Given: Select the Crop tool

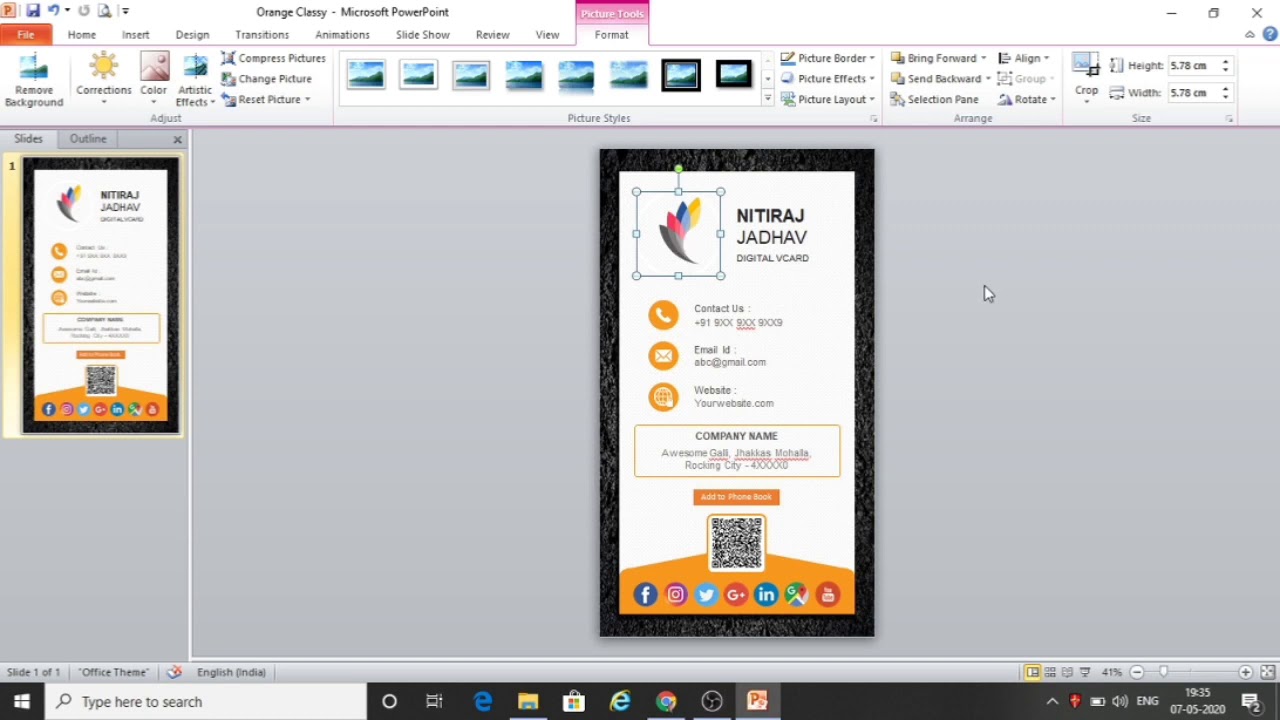Looking at the screenshot, I should coord(1086,79).
